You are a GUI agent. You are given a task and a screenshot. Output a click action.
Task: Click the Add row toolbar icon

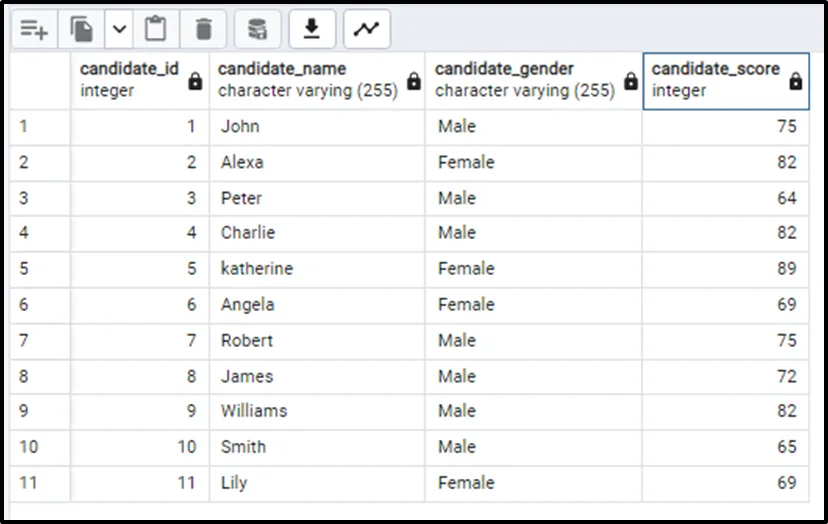coord(34,30)
